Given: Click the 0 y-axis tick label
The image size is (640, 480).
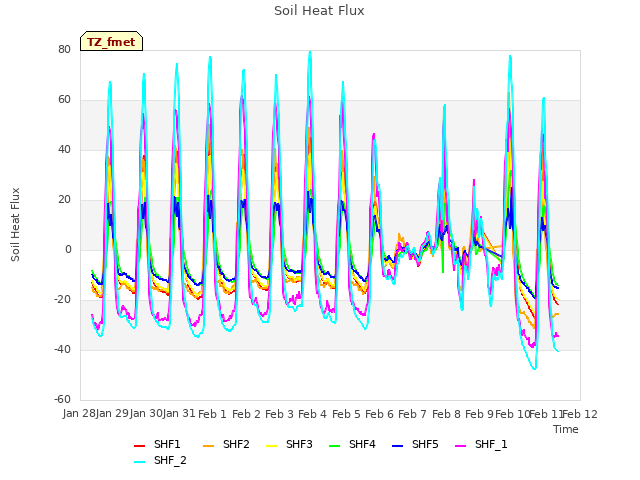Looking at the screenshot, I should tap(68, 249).
